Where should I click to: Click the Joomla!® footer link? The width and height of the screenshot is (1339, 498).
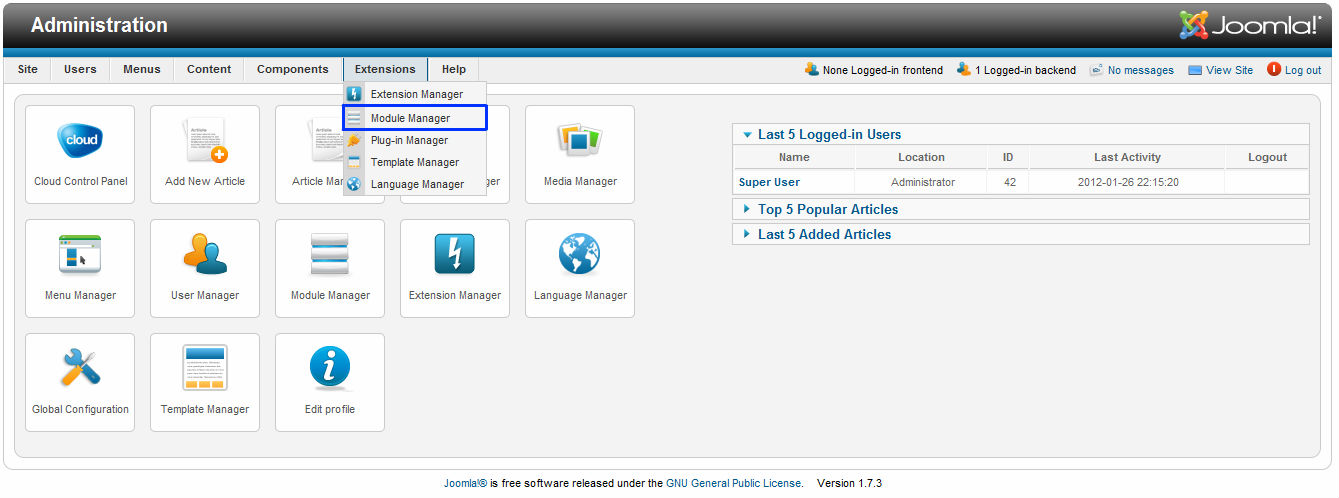(x=465, y=483)
